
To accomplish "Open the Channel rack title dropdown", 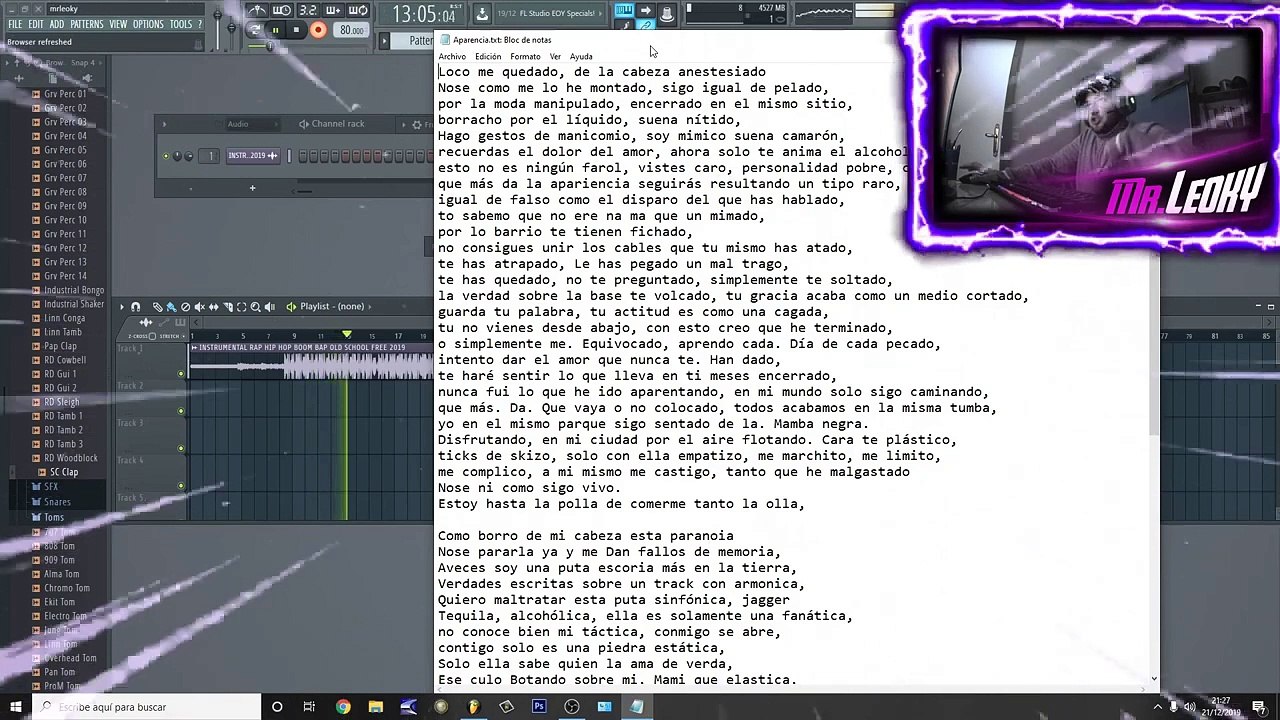I will [x=338, y=124].
